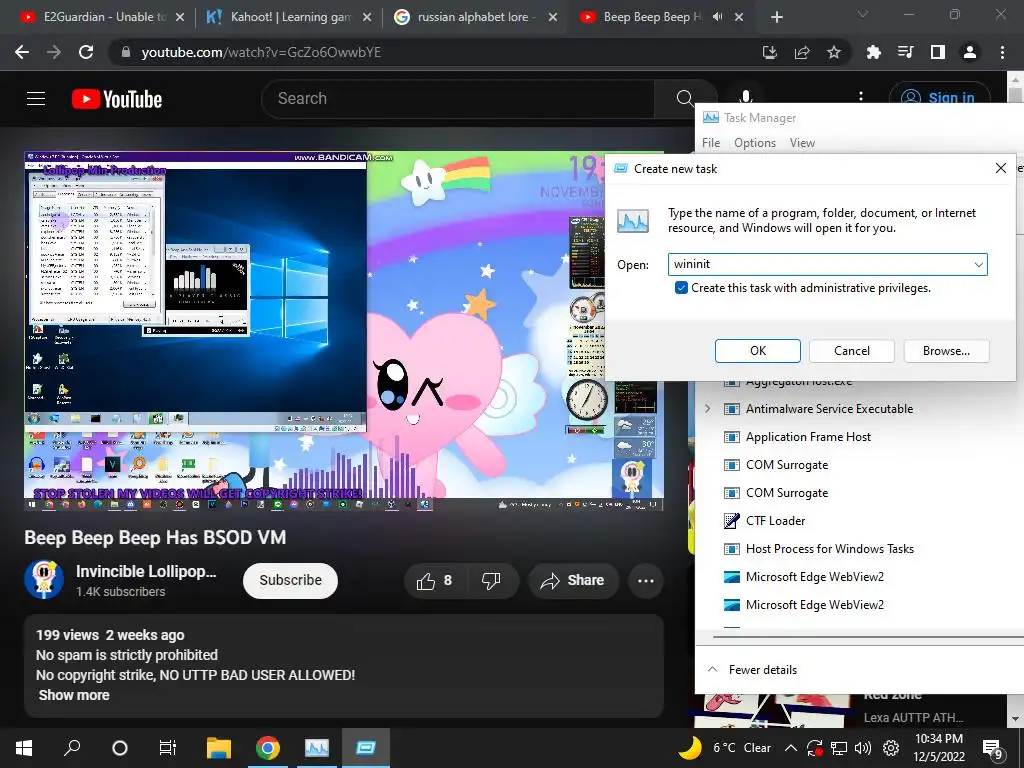Share this page via the address bar share icon

(x=802, y=52)
